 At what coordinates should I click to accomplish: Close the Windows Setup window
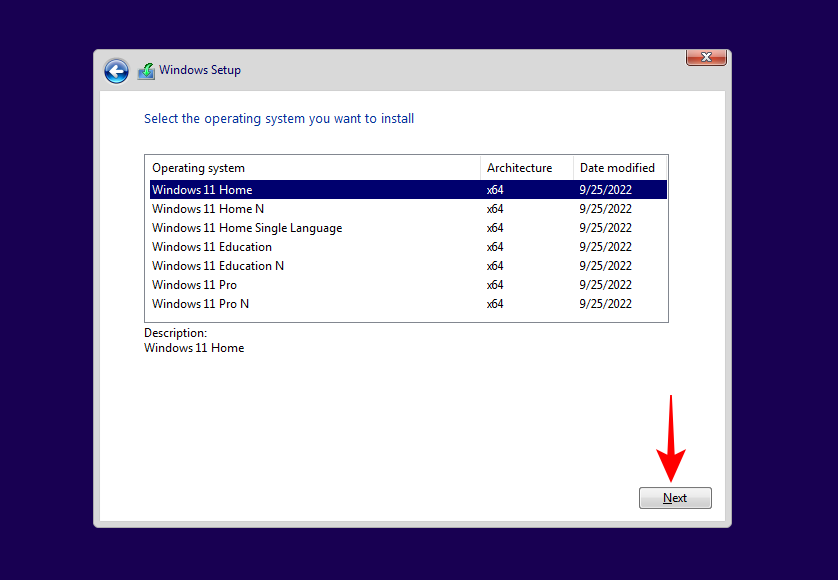706,57
